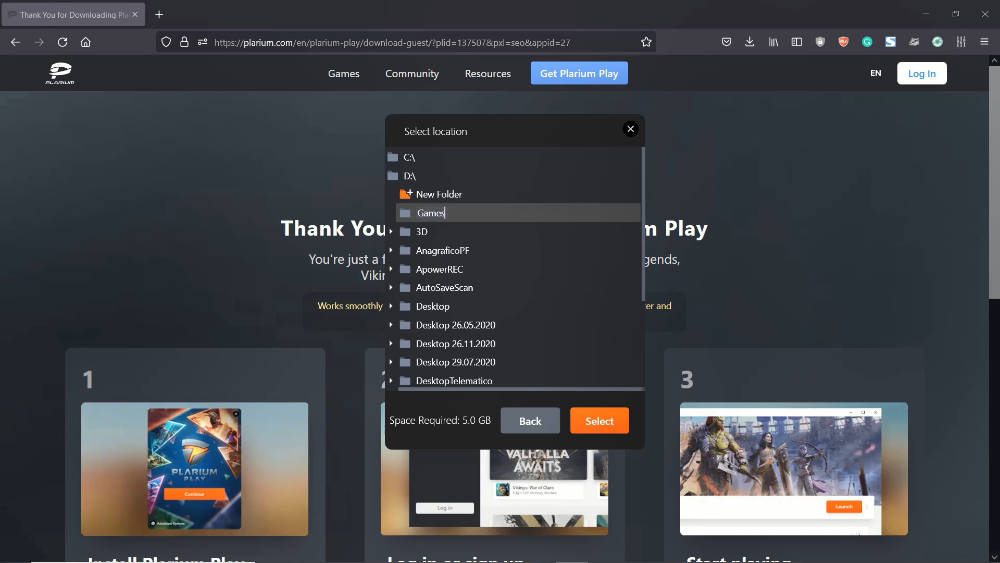
Task: Expand the Desktop 26.11.2020 folder arrow
Action: [391, 343]
